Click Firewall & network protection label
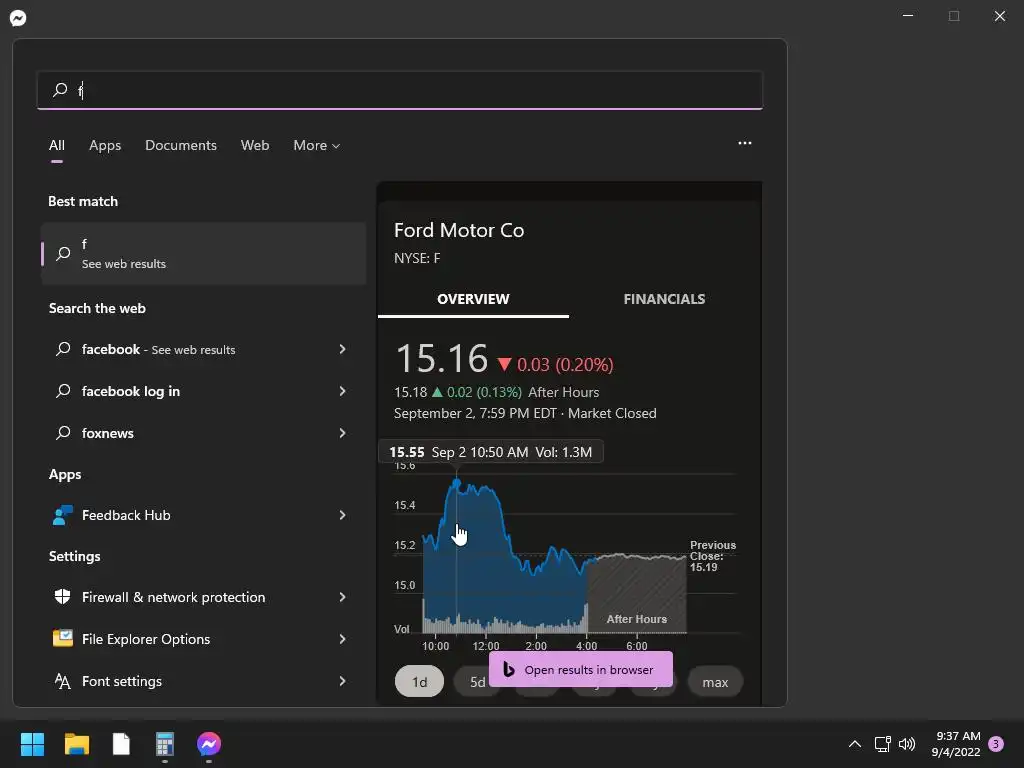The width and height of the screenshot is (1024, 768). coord(174,597)
